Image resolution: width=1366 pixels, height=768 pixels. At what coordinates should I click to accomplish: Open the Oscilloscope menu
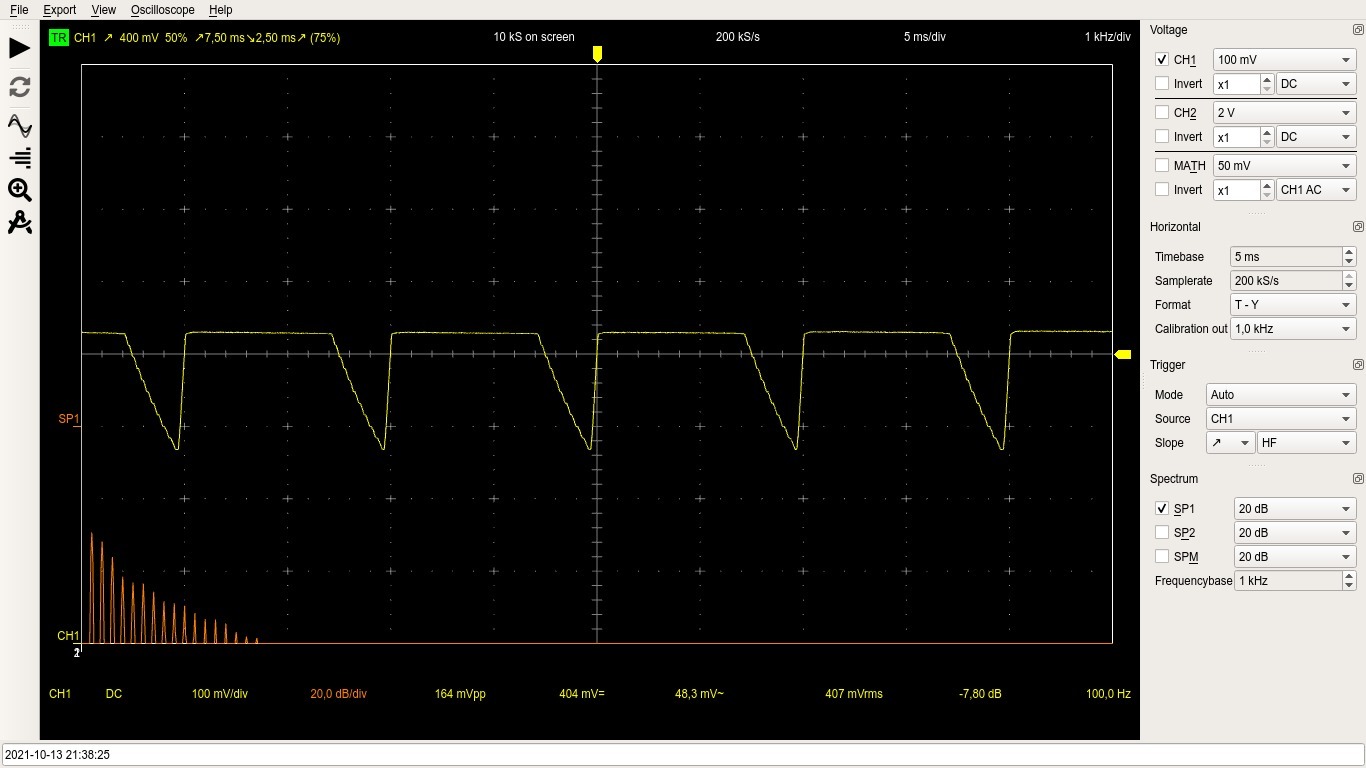tap(163, 10)
